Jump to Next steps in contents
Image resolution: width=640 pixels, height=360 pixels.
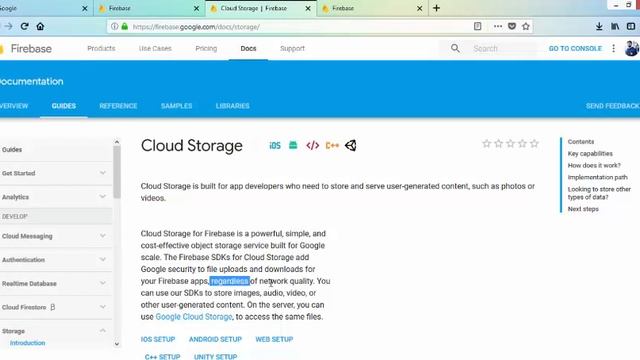tap(583, 209)
